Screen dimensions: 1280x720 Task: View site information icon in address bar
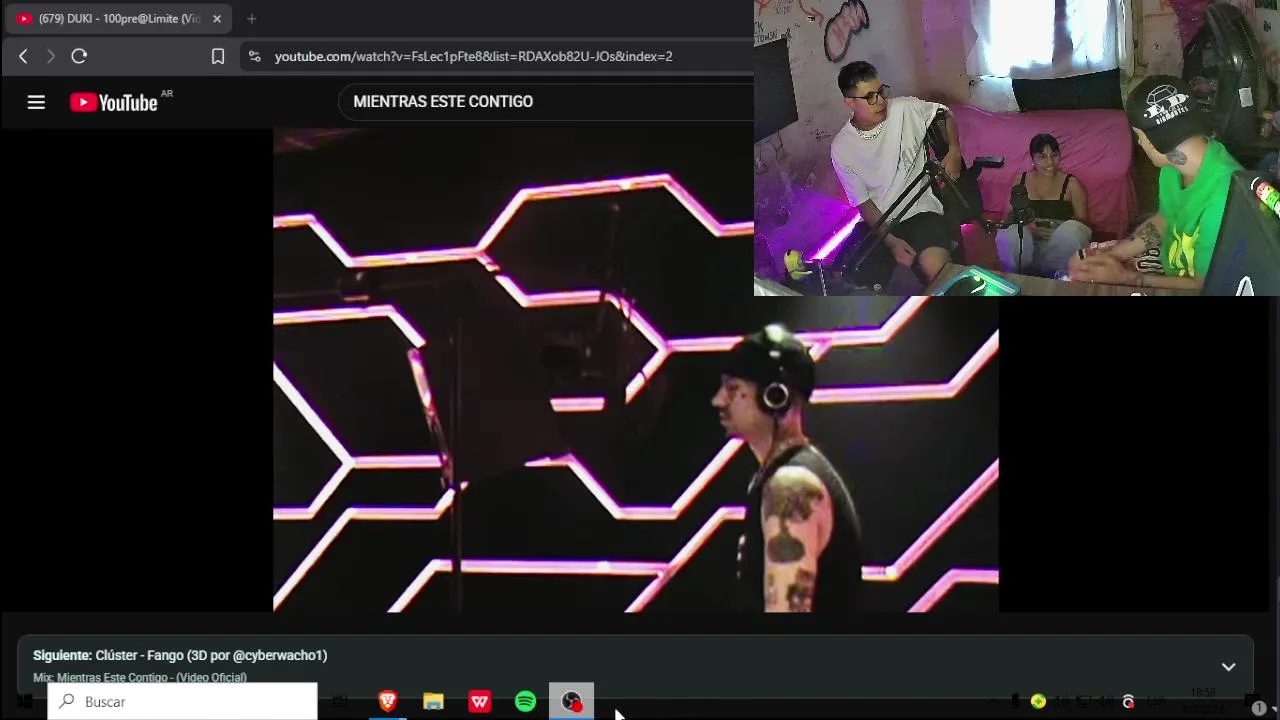click(x=254, y=57)
